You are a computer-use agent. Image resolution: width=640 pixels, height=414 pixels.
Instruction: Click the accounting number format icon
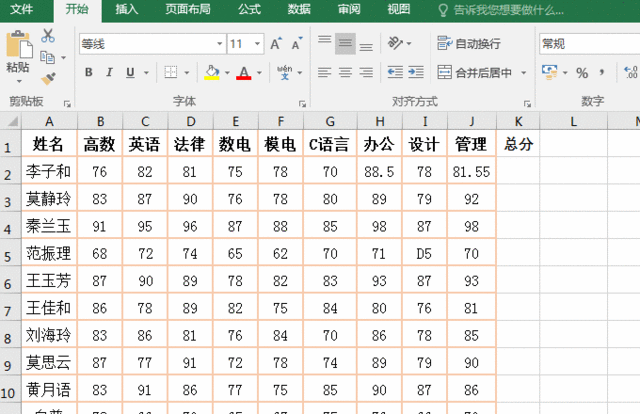[x=549, y=72]
